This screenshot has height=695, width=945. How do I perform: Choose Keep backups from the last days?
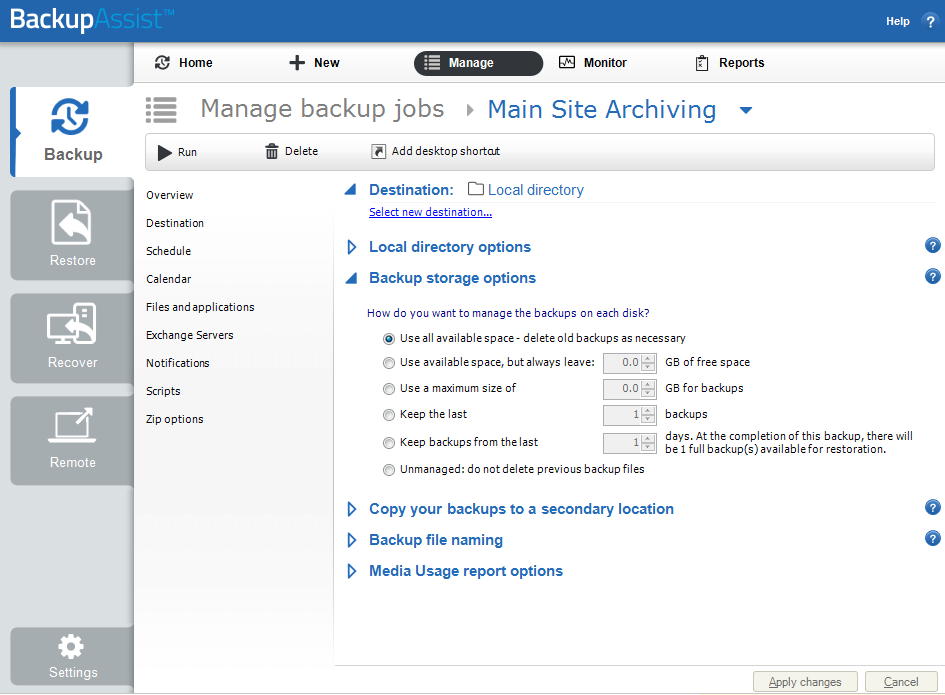[388, 441]
